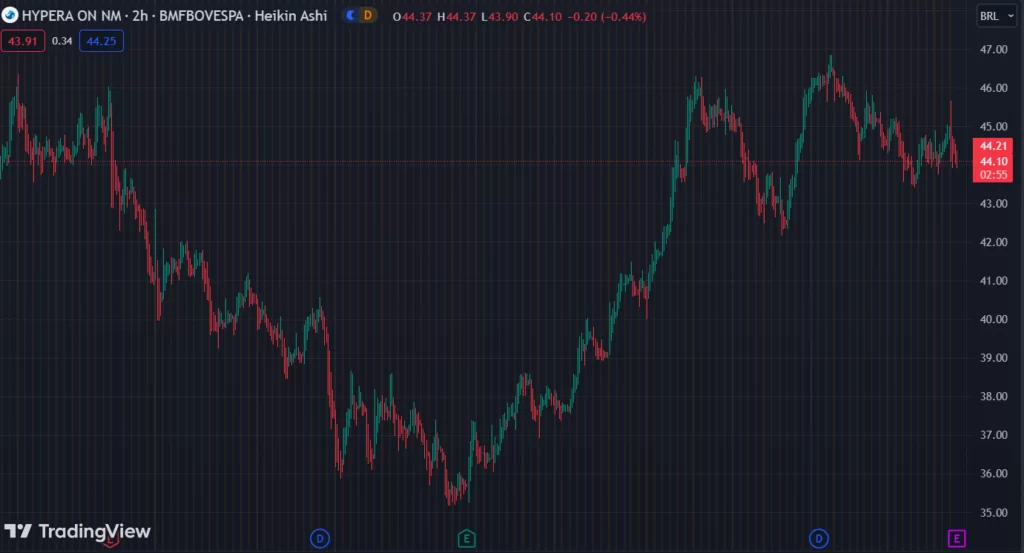Image resolution: width=1024 pixels, height=553 pixels.
Task: Open the first blue D dividend marker
Action: click(x=319, y=539)
